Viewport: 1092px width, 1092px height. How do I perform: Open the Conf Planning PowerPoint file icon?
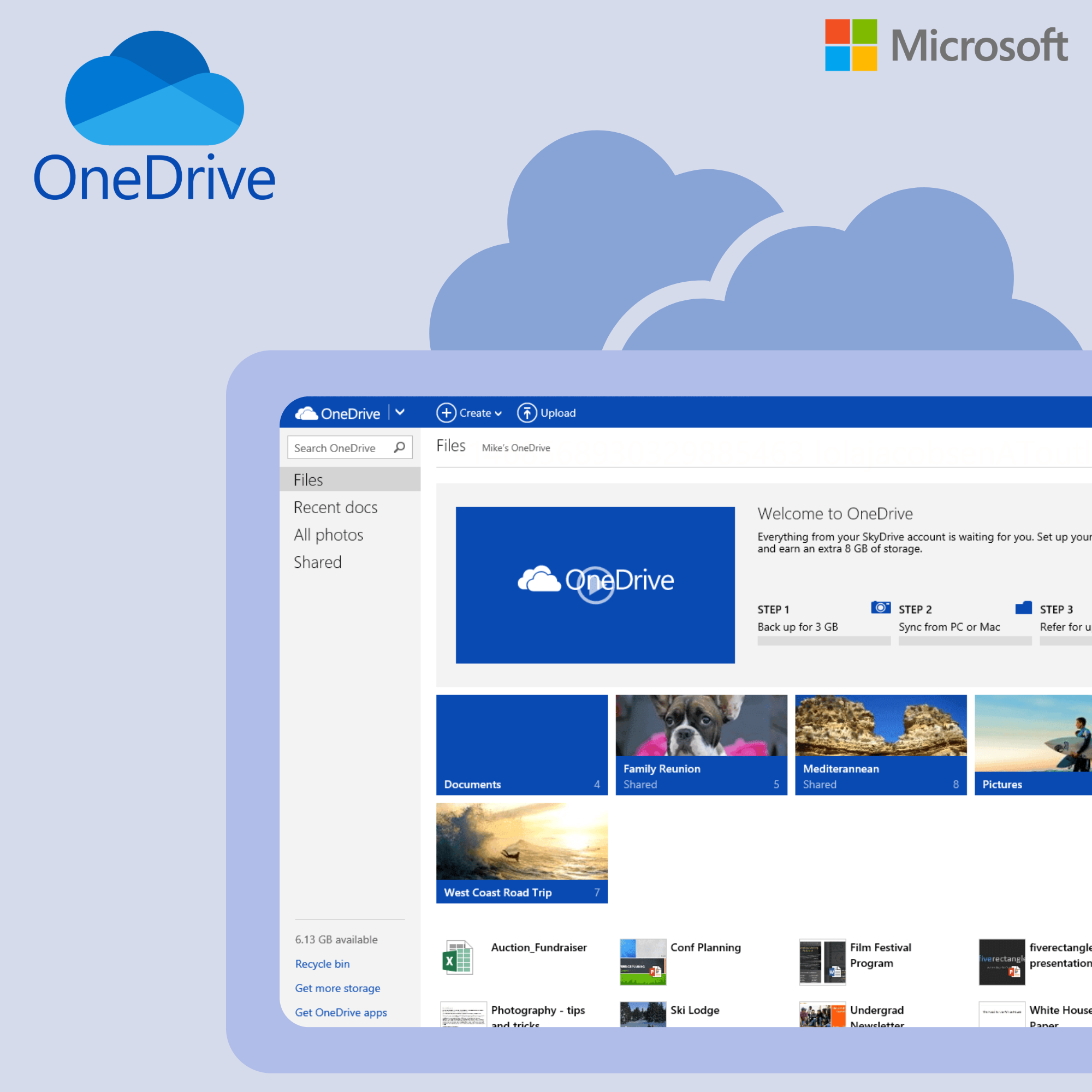[x=643, y=962]
